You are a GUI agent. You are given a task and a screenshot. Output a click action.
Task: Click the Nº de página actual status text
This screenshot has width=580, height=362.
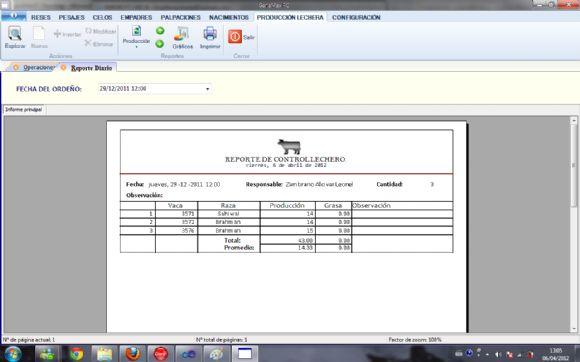[x=29, y=339]
